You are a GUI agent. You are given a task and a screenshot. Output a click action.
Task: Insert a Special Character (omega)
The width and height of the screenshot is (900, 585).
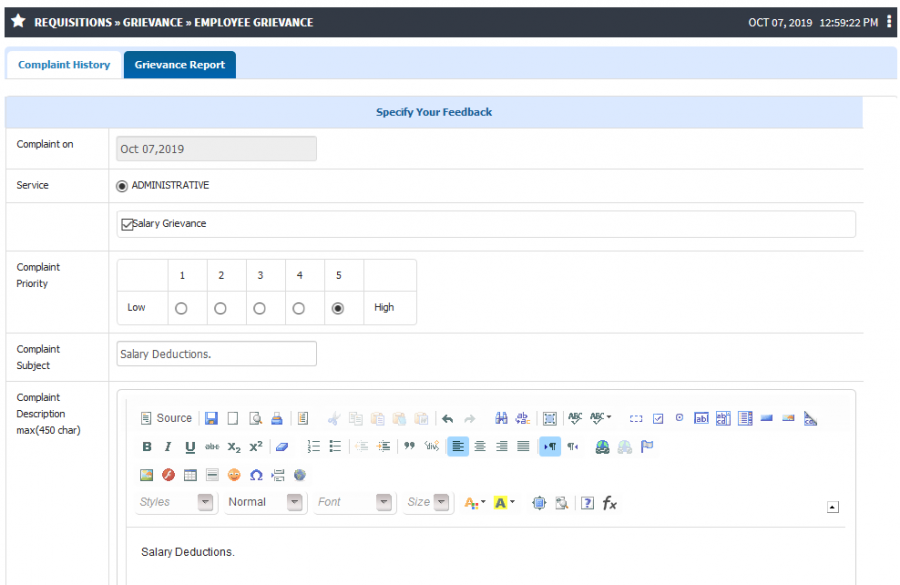point(256,475)
